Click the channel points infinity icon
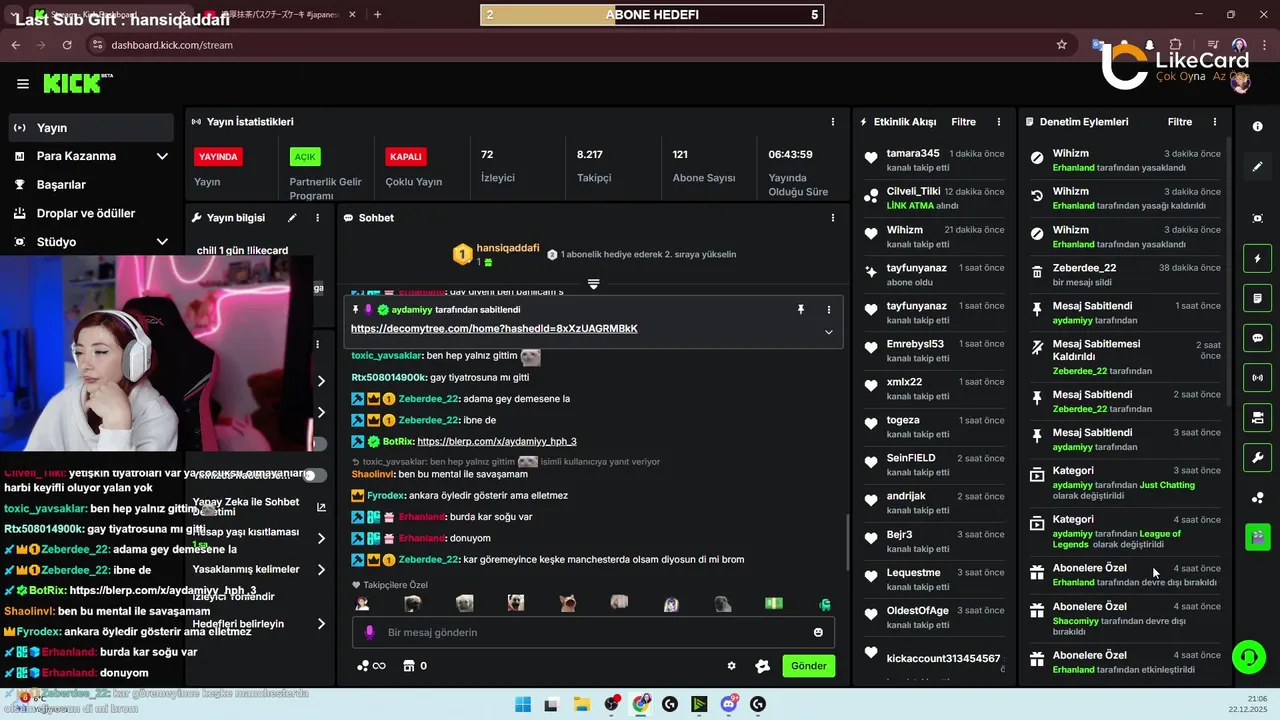The height and width of the screenshot is (720, 1280). tap(371, 666)
